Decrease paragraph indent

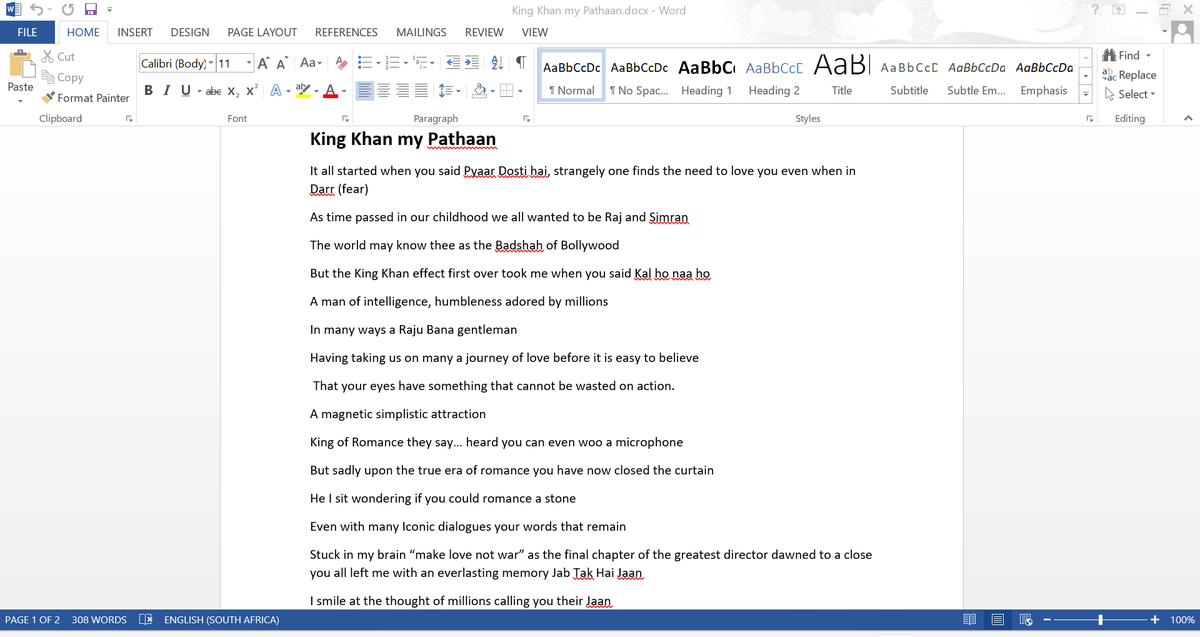point(453,63)
